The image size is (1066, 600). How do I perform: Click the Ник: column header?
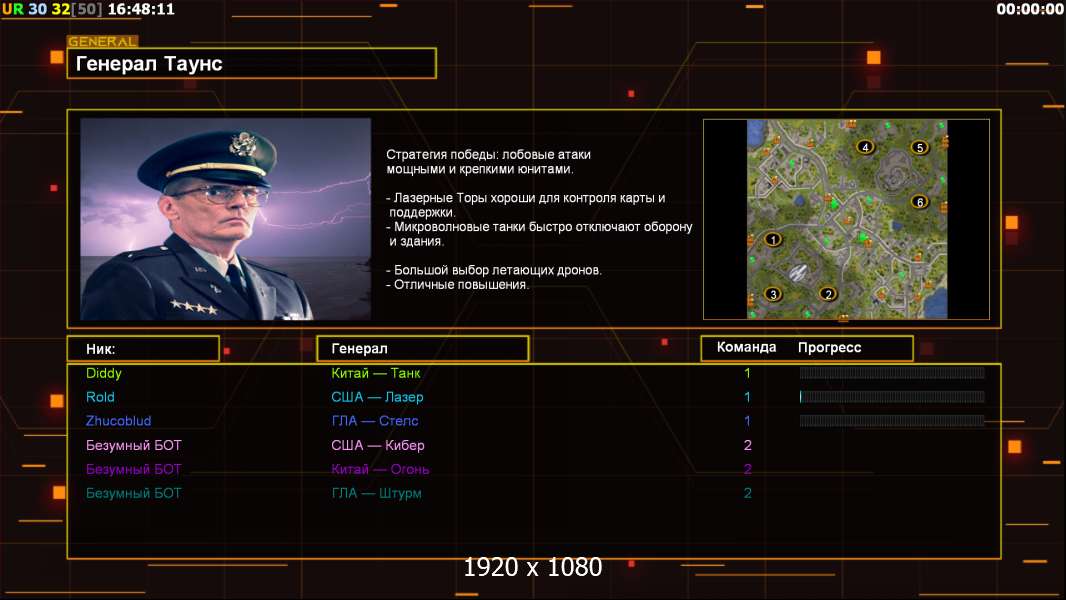pyautogui.click(x=143, y=349)
